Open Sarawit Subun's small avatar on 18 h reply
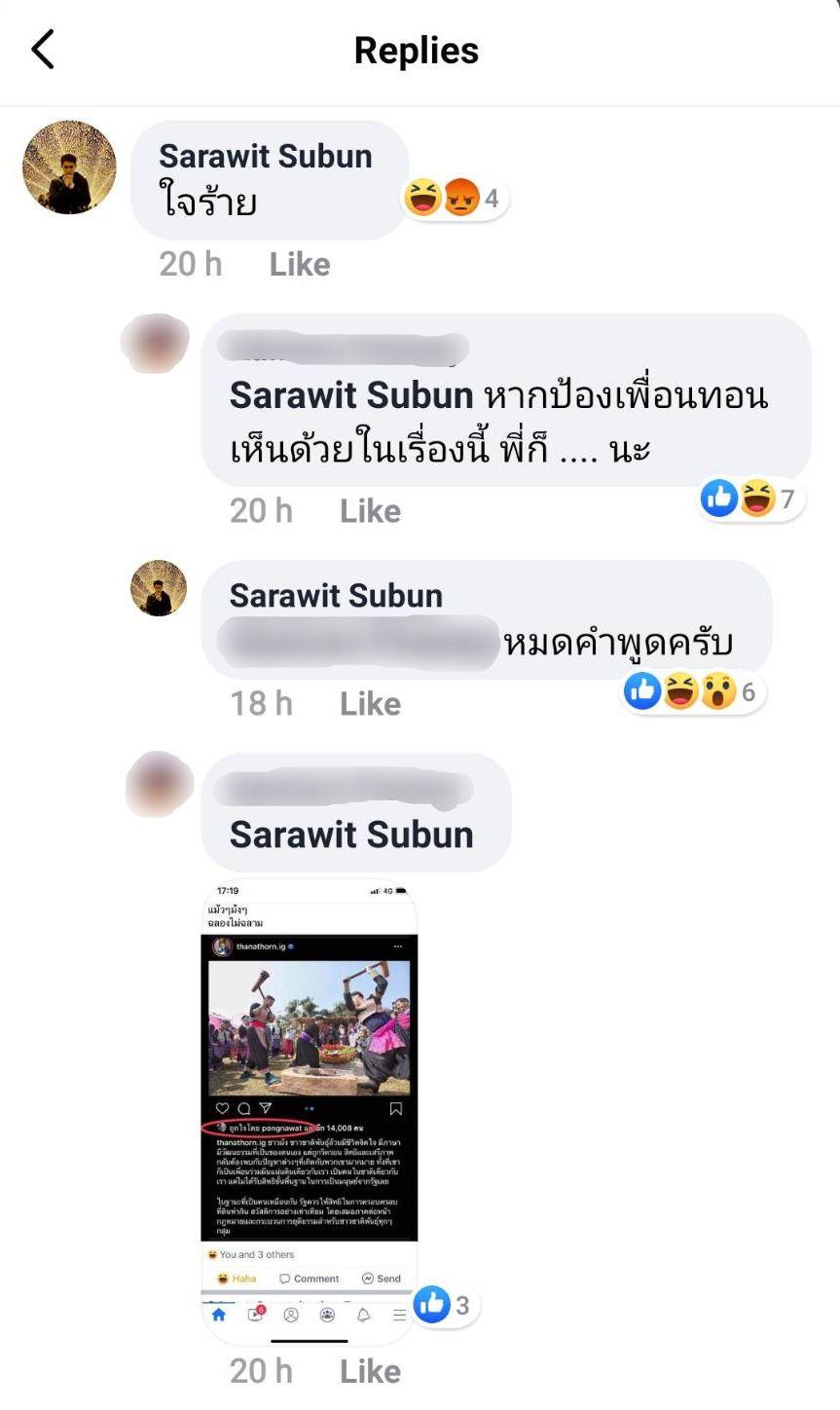This screenshot has width=840, height=1410. coord(159,587)
